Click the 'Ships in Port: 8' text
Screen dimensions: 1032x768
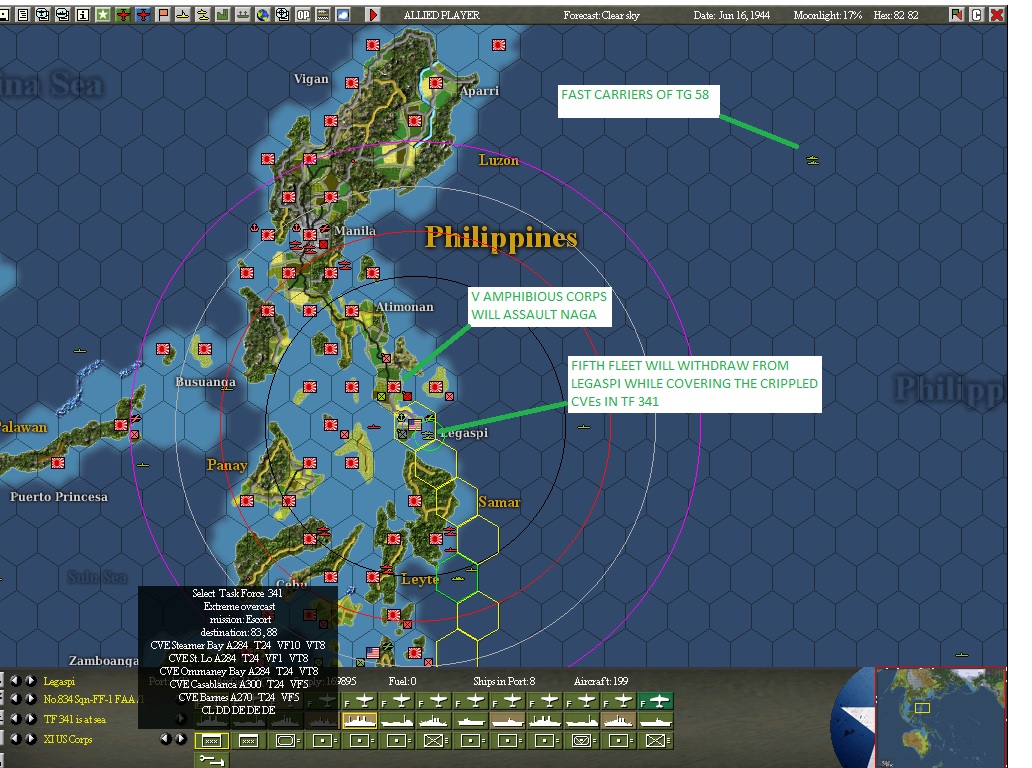pos(504,681)
